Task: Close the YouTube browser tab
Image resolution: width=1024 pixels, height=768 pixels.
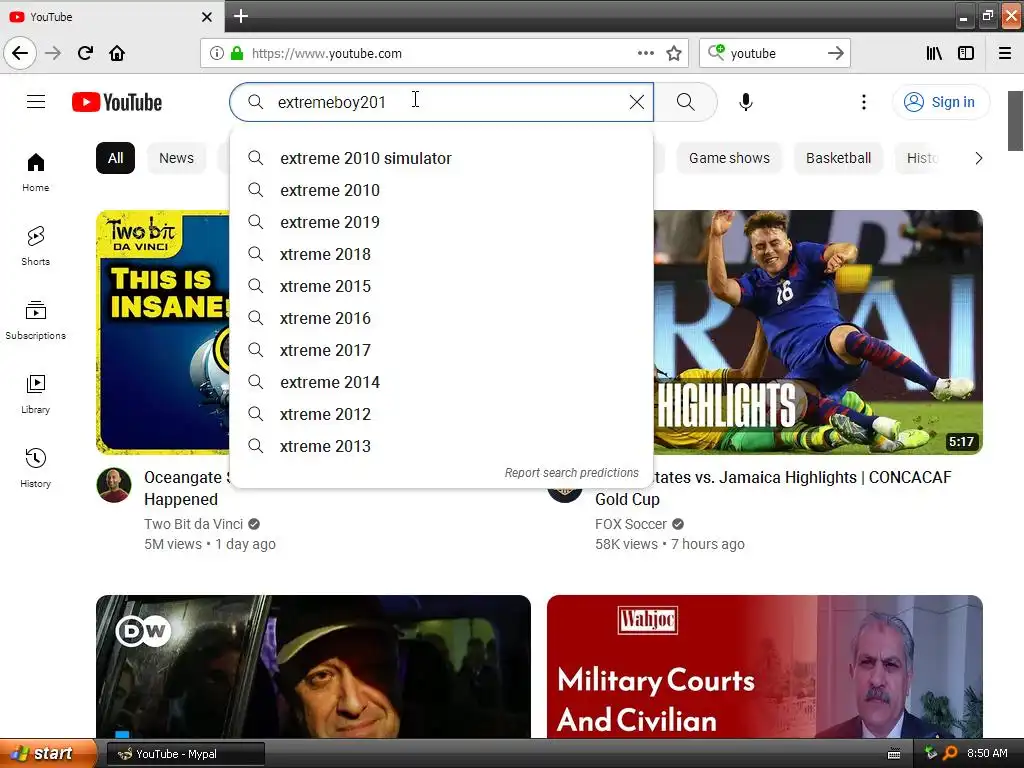Action: [x=207, y=17]
